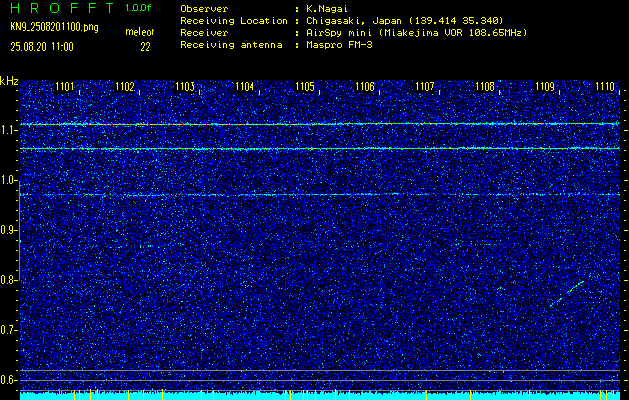Click the gray vertical bar on the left axis
Screen dimensions: 629x400
point(20,230)
